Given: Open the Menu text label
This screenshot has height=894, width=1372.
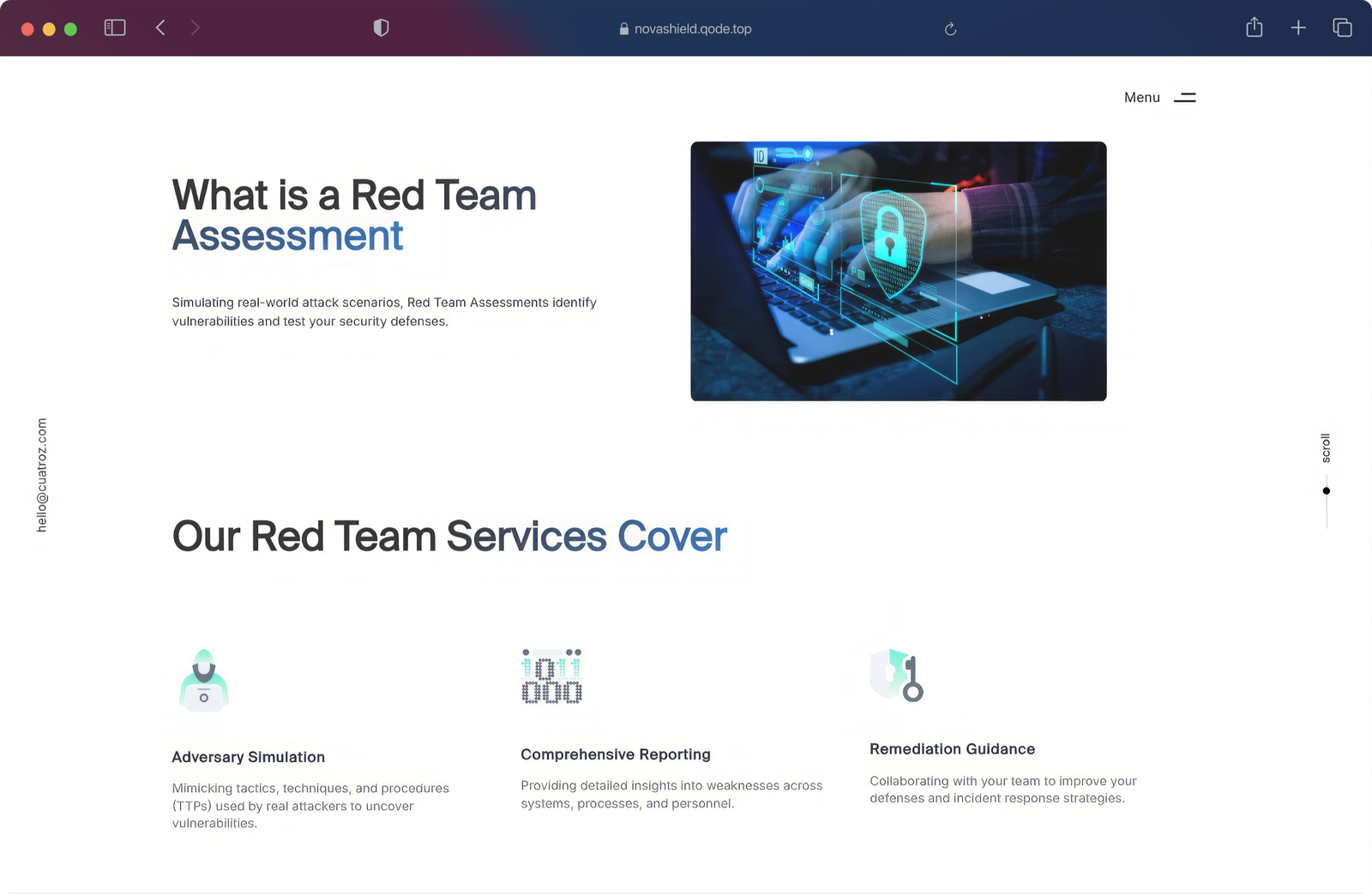Looking at the screenshot, I should click(x=1141, y=98).
